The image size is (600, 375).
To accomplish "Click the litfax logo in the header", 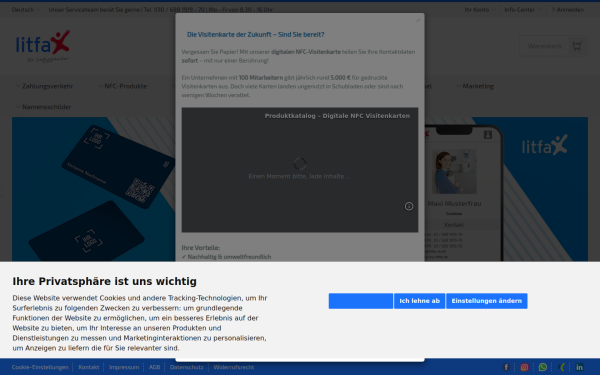I will [43, 46].
